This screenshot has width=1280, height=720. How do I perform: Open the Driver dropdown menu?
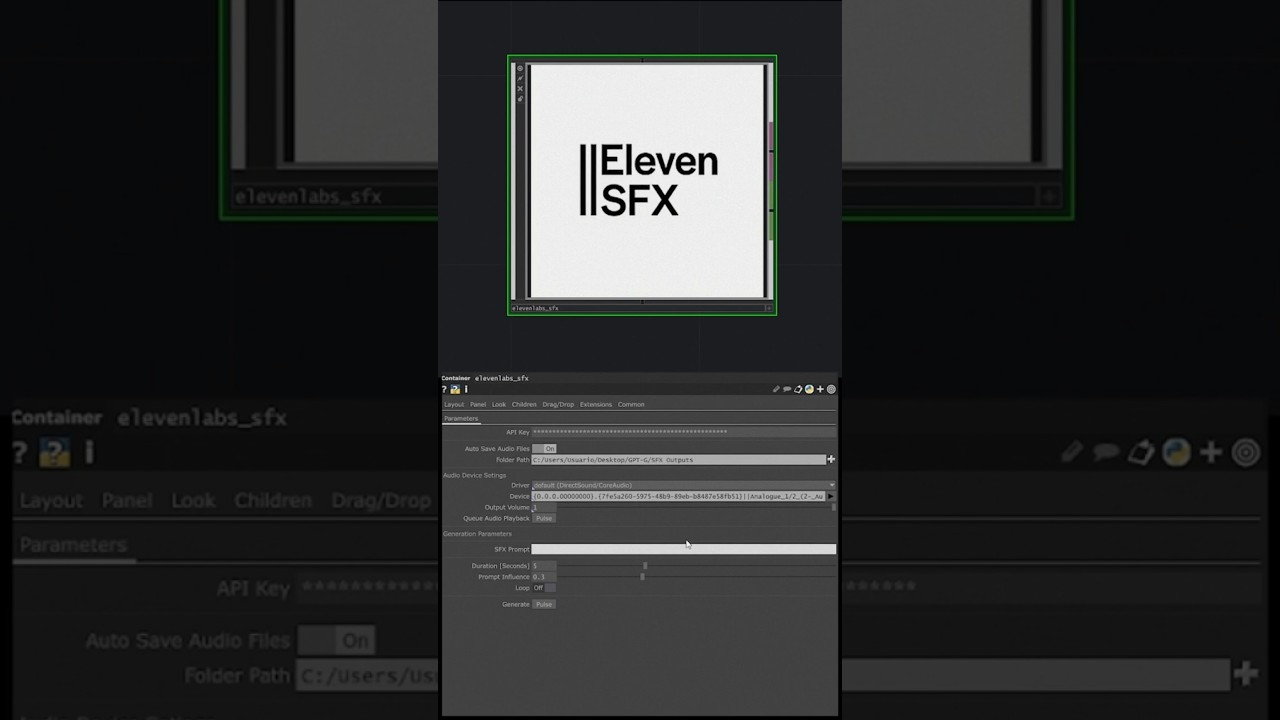(683, 485)
